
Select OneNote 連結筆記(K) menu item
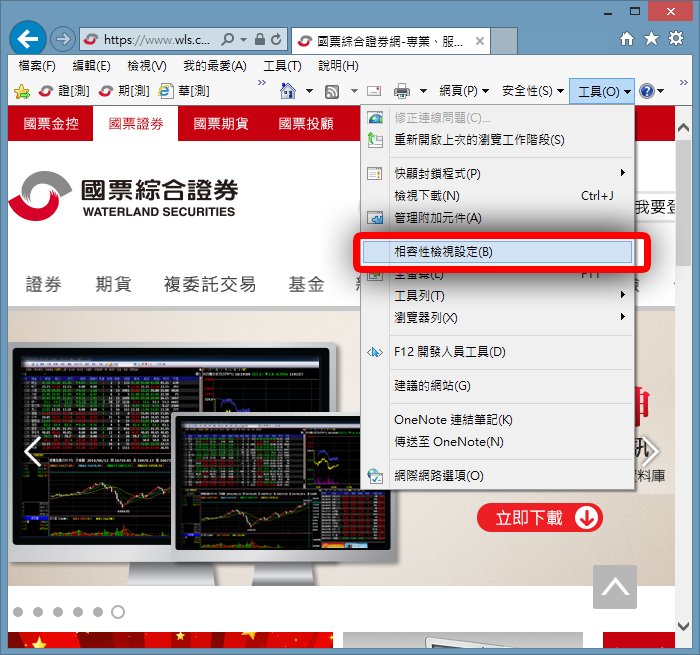pos(497,420)
